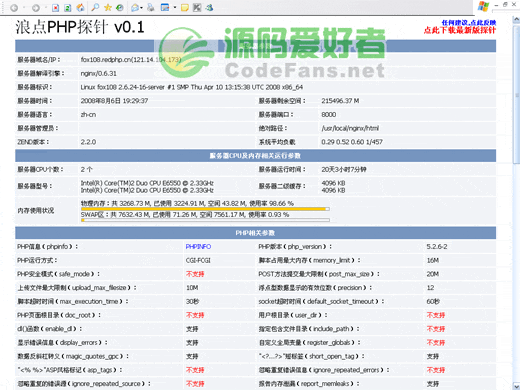Expand the Back button history dropdown arrow
This screenshot has width=520, height=390.
24,8
